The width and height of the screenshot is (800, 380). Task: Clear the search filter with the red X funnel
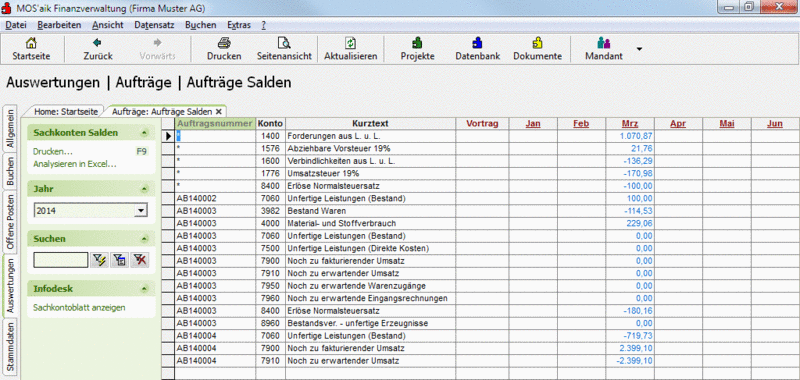coord(139,260)
